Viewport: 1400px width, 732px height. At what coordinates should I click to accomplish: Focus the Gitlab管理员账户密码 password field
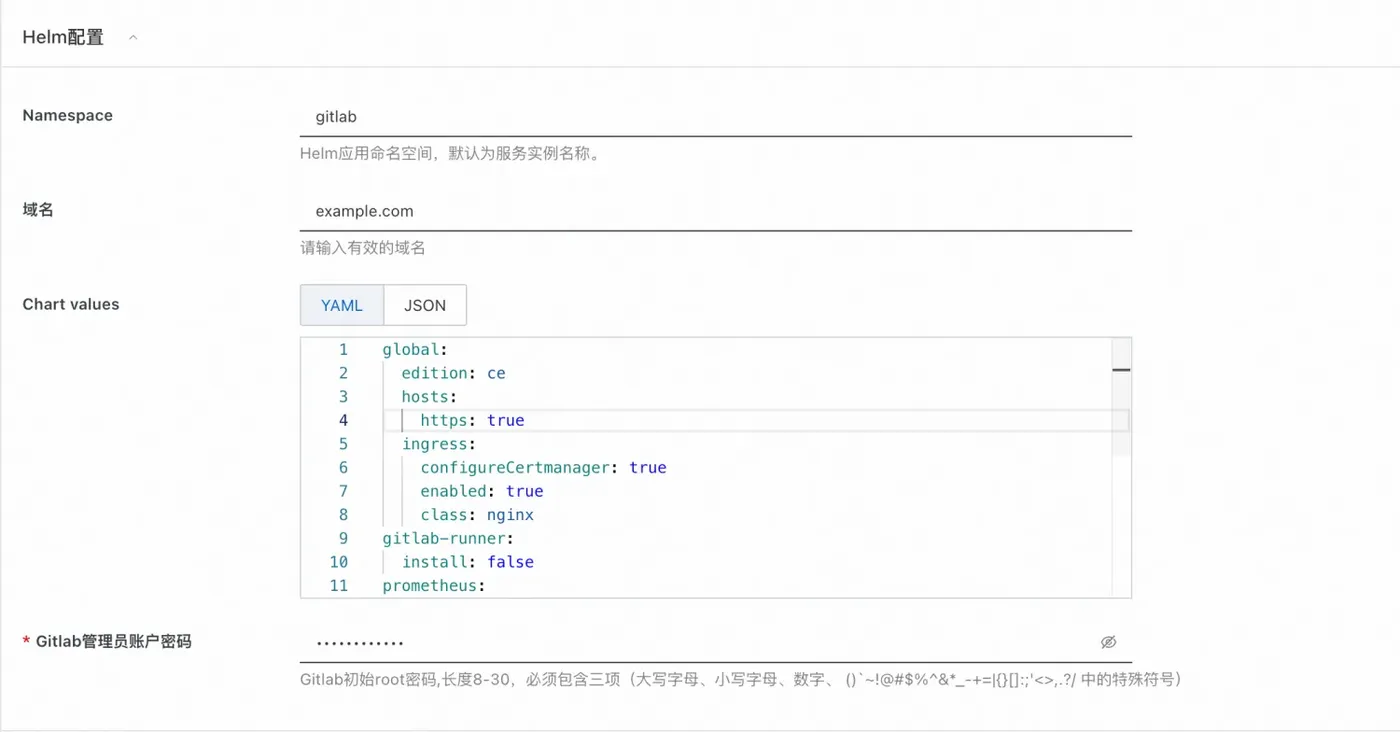pos(716,642)
